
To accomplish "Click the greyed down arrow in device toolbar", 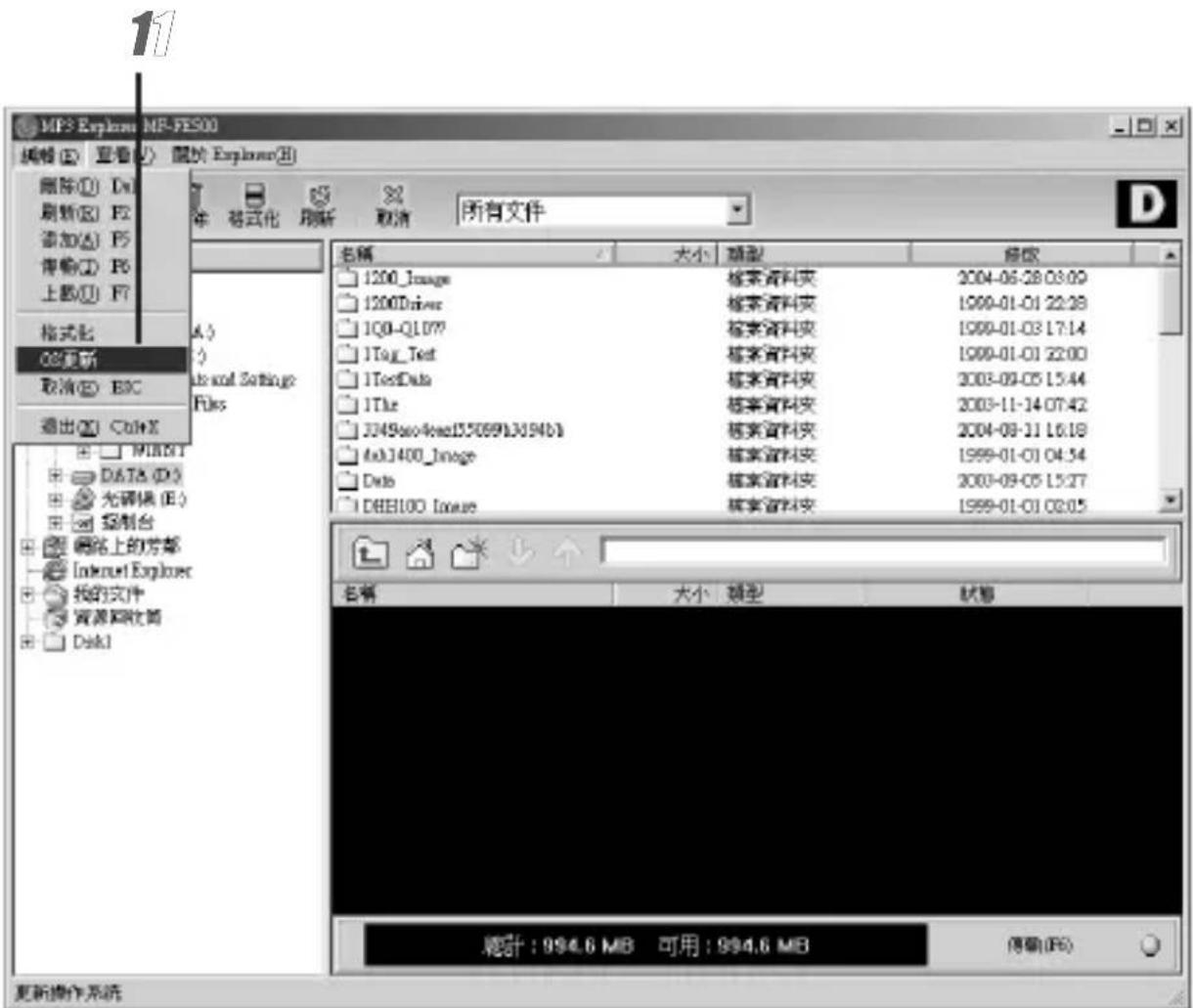I will tap(519, 553).
